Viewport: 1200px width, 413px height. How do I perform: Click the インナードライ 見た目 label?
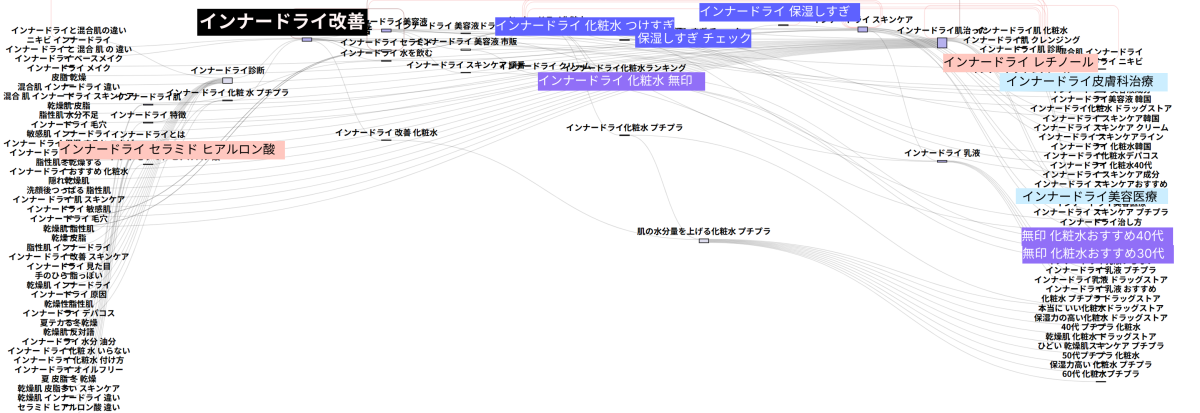click(x=69, y=266)
